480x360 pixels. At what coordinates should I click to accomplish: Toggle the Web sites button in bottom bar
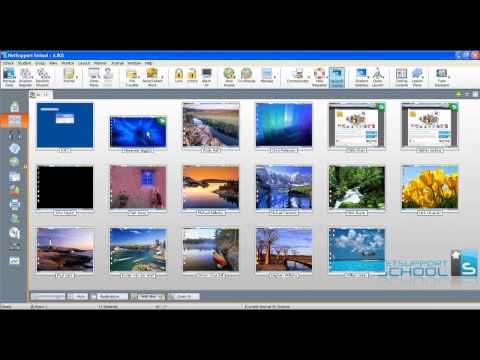coord(148,296)
